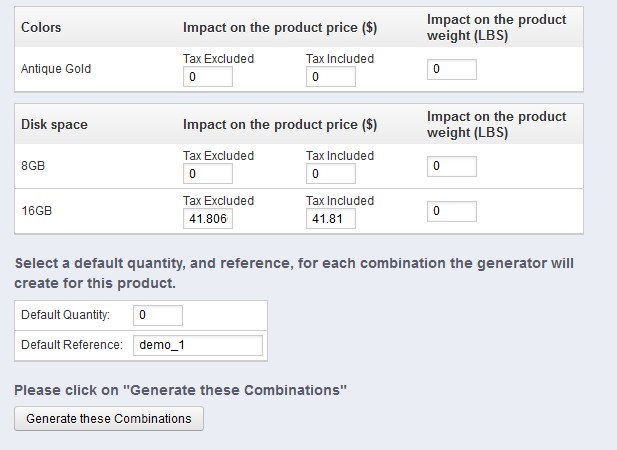Click 16GB Tax Included field showing 41.81

click(x=330, y=219)
